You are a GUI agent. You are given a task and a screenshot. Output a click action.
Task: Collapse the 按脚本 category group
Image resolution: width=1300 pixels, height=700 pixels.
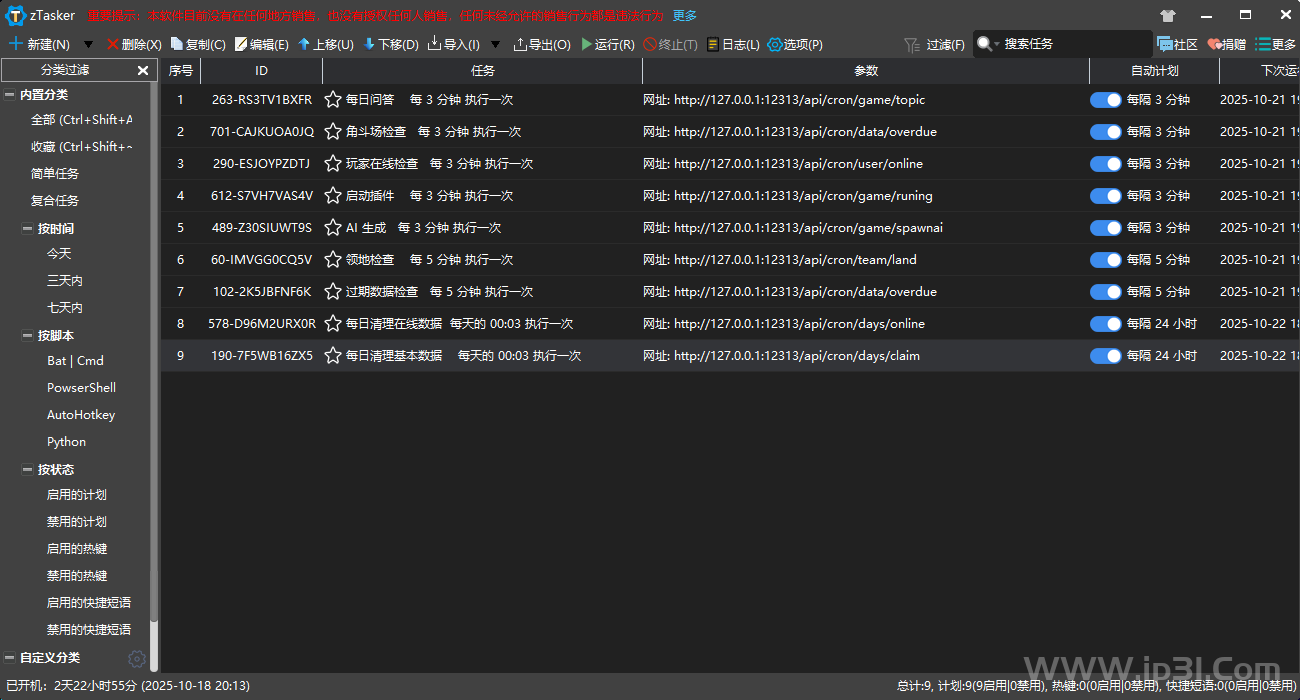tap(28, 336)
